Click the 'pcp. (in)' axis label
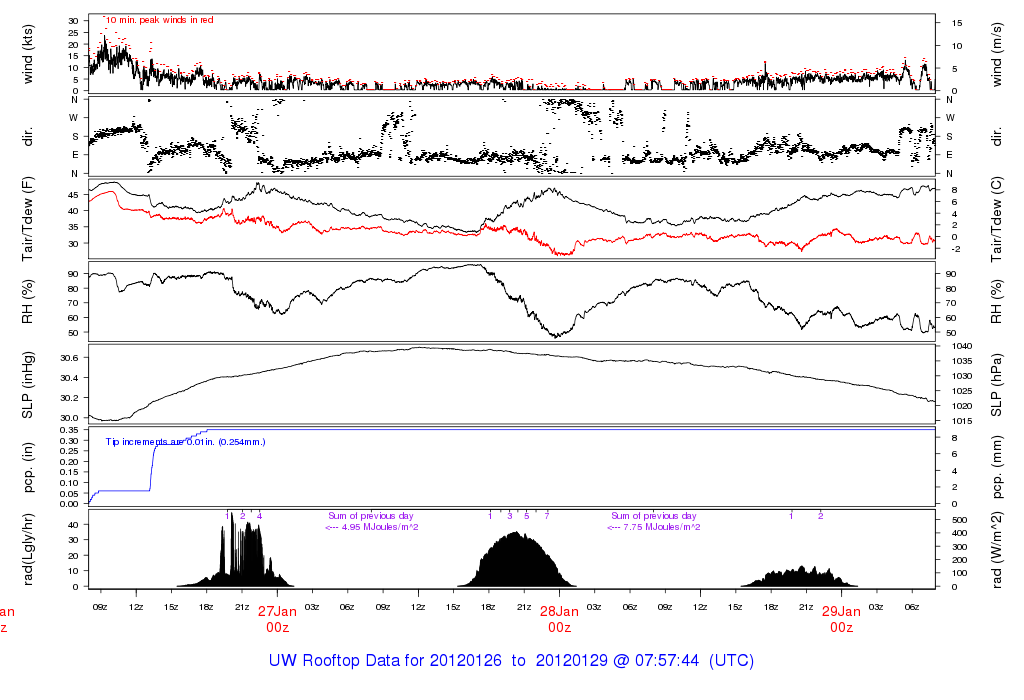The width and height of the screenshot is (1024, 700). click(27, 467)
